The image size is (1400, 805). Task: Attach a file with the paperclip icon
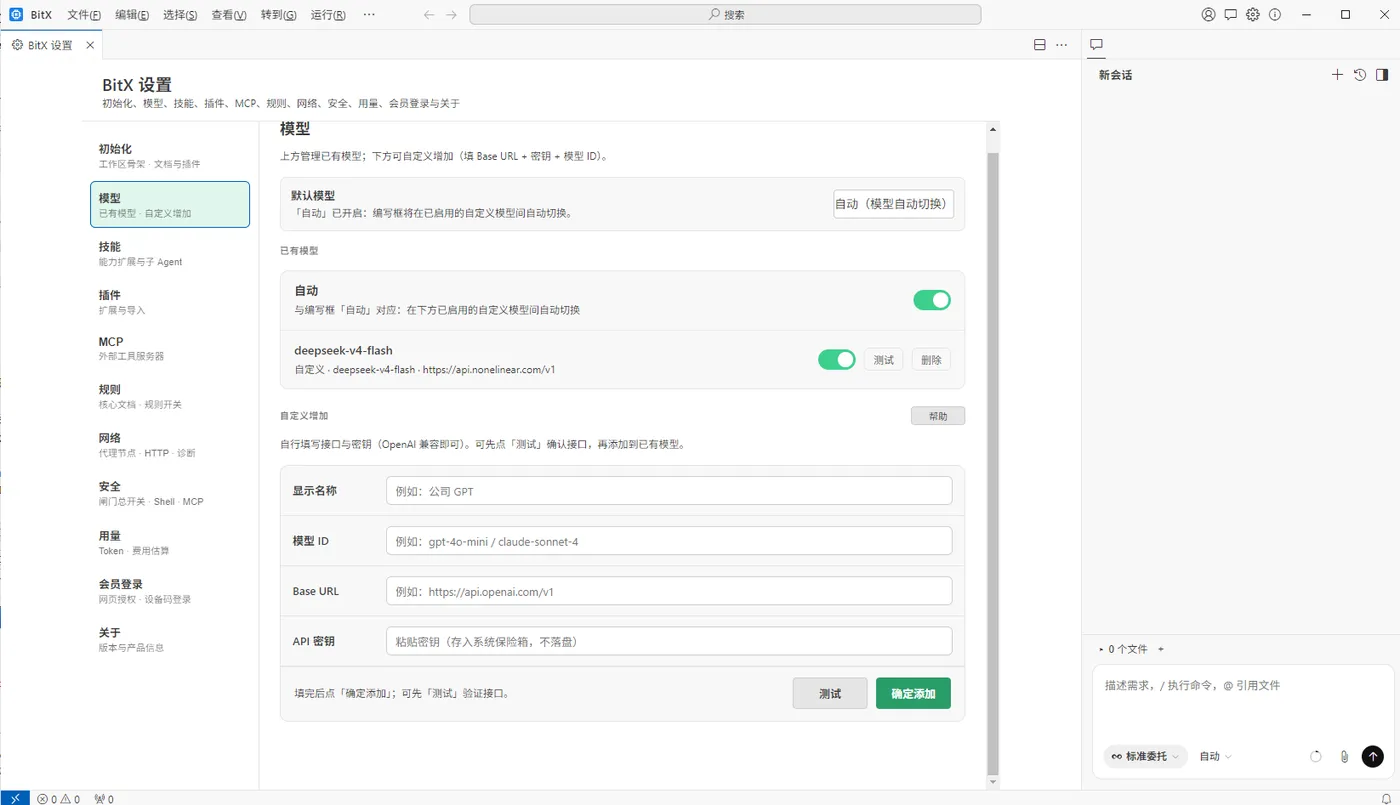[1345, 757]
